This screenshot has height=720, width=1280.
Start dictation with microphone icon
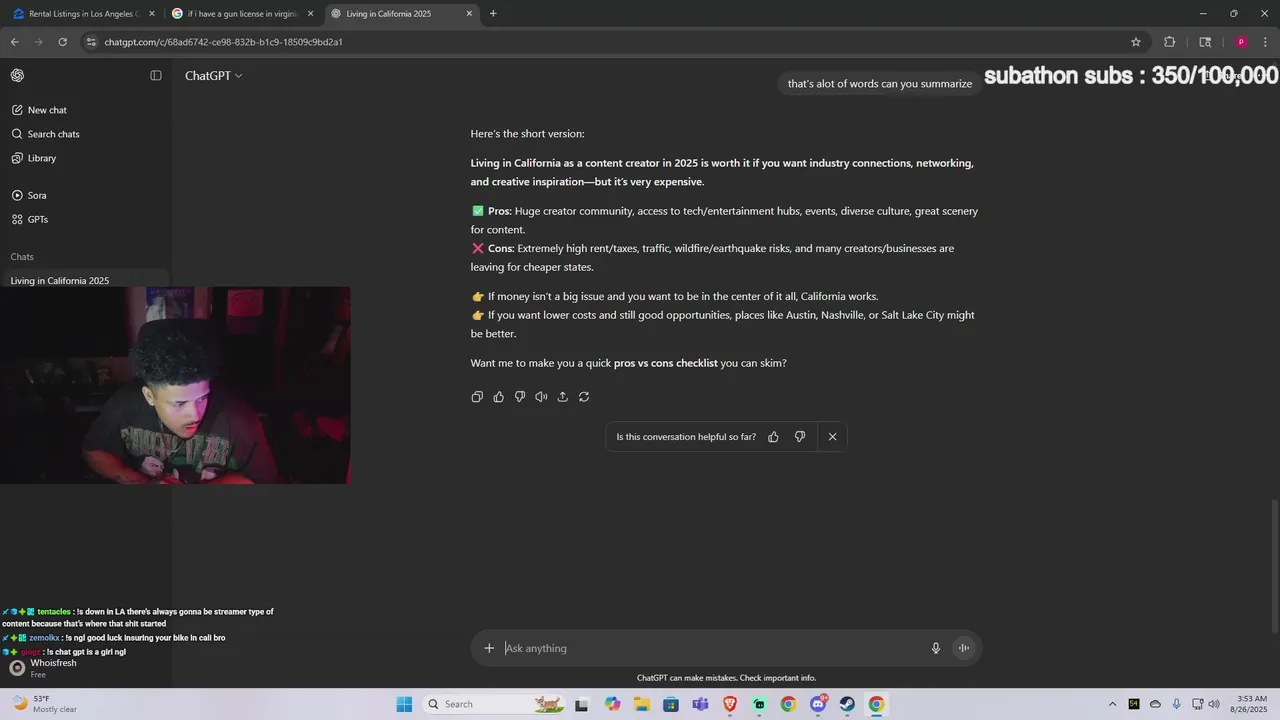click(x=936, y=648)
